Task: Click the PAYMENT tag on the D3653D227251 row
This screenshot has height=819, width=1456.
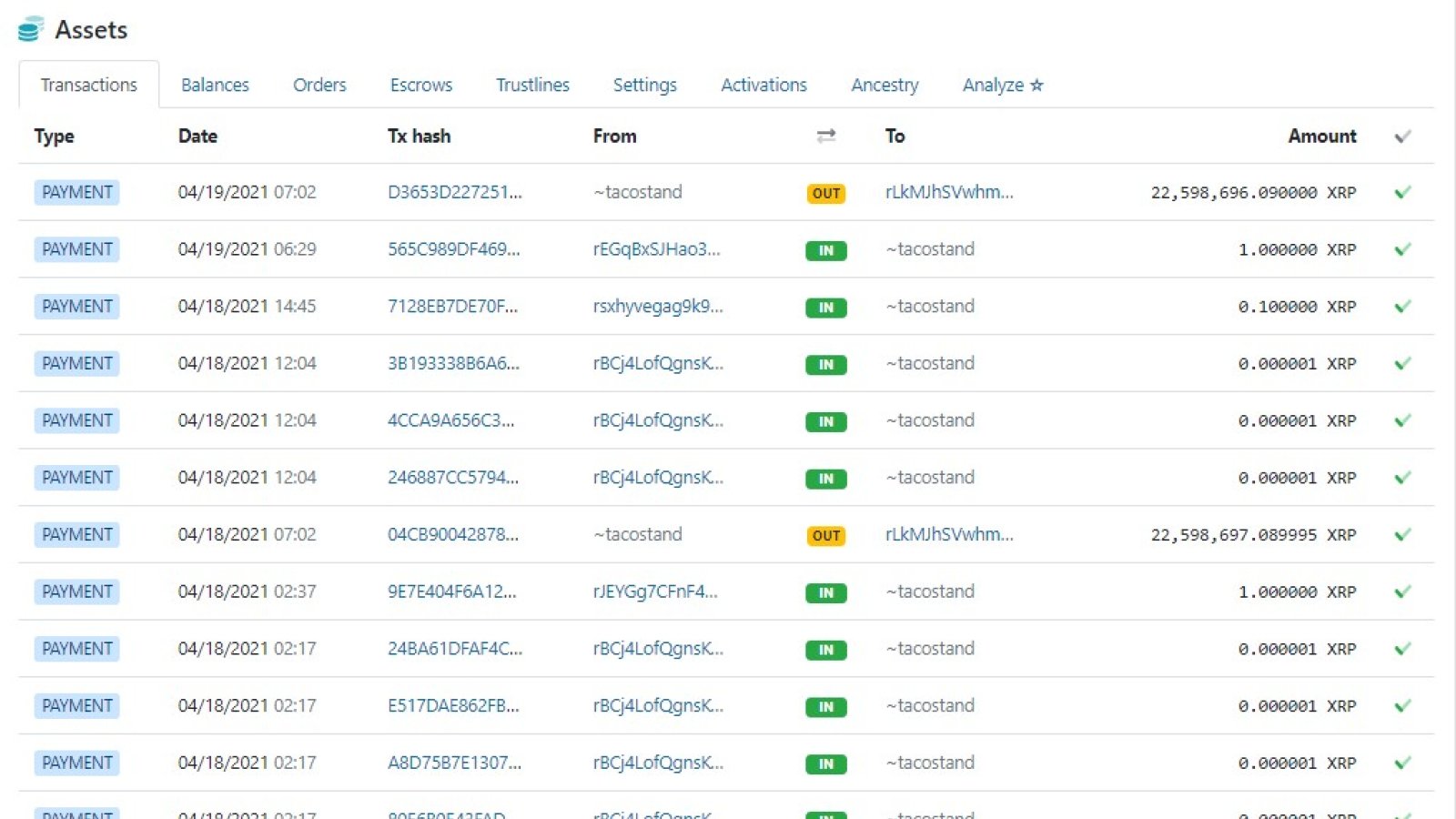Action: point(77,192)
